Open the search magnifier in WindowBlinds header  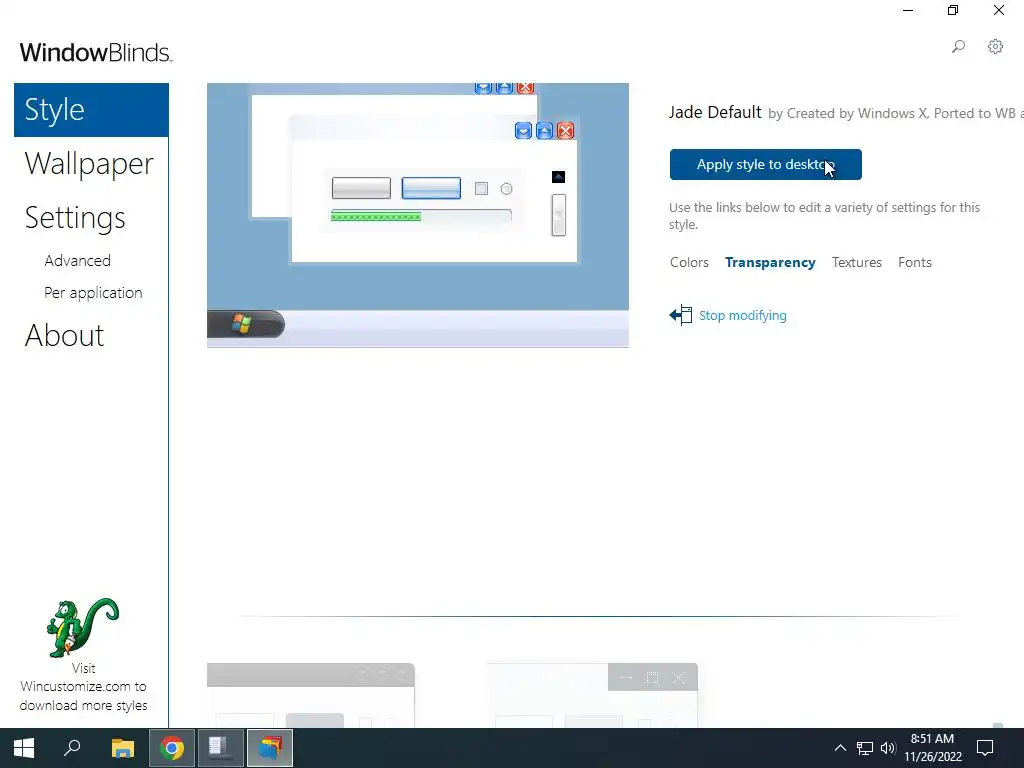[958, 46]
